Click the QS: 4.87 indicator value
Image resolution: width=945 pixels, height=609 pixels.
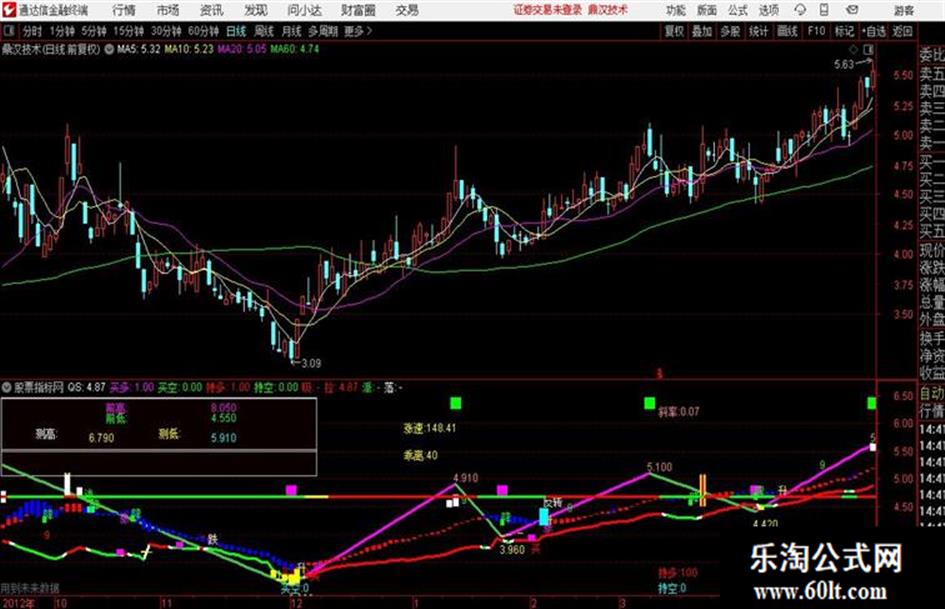point(87,387)
